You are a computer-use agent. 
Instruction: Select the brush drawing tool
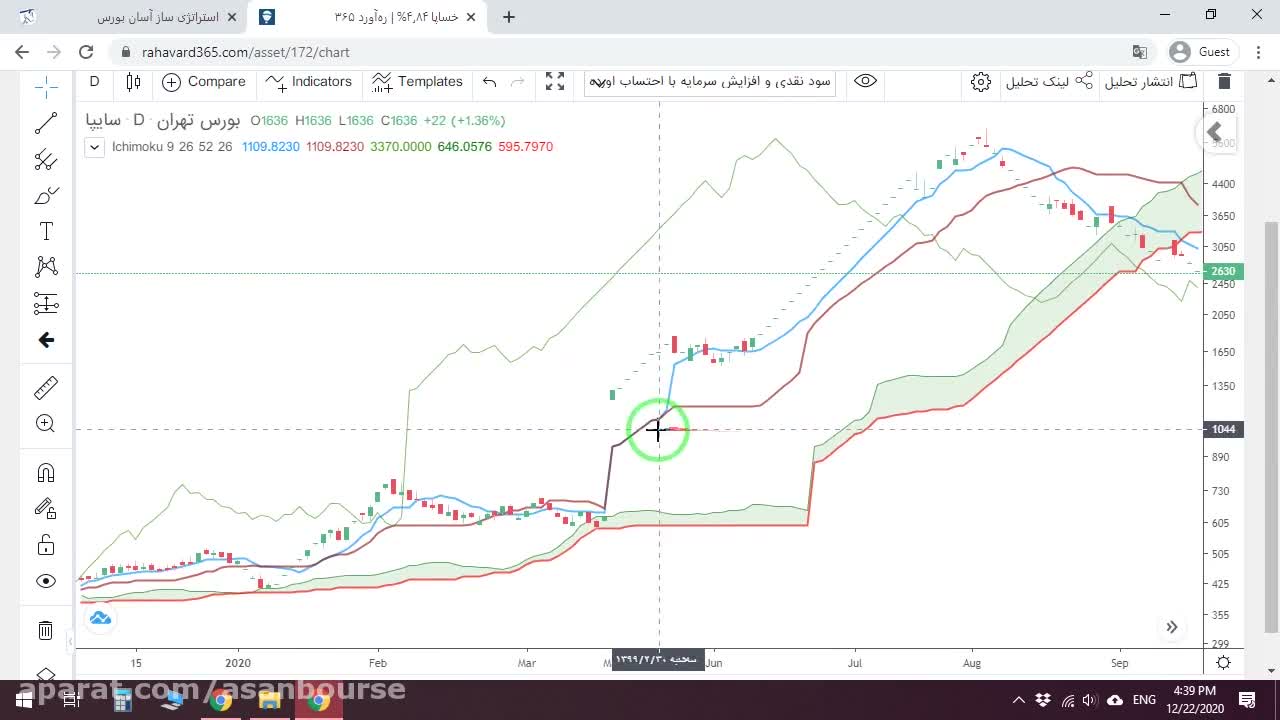(46, 195)
